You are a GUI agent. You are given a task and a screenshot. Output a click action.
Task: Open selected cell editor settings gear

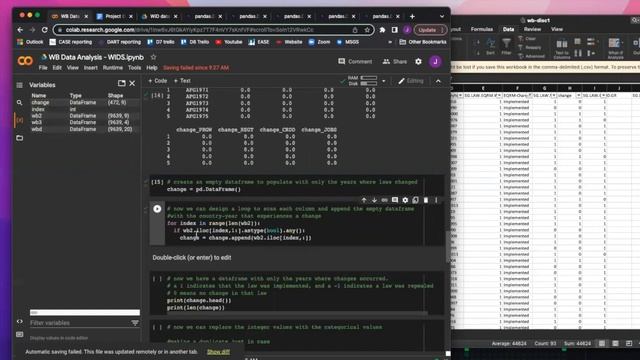pyautogui.click(x=405, y=200)
